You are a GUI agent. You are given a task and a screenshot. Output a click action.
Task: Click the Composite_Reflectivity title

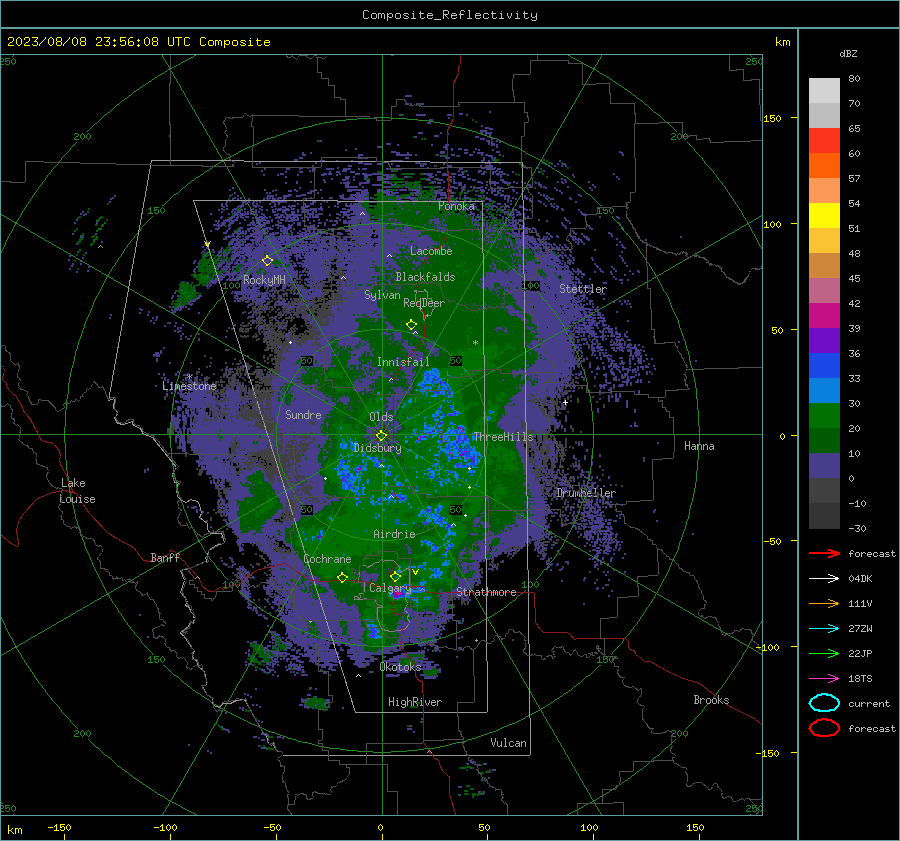pyautogui.click(x=449, y=15)
